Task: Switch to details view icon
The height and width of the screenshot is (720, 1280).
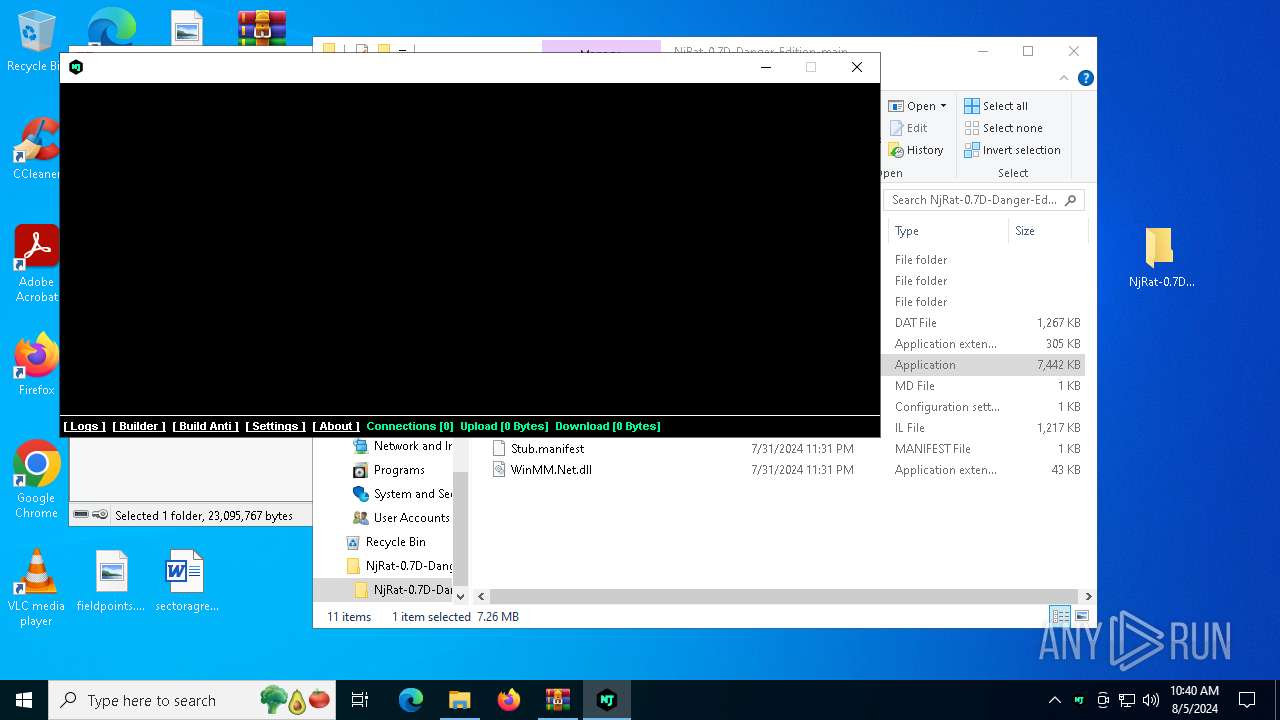Action: point(1059,617)
